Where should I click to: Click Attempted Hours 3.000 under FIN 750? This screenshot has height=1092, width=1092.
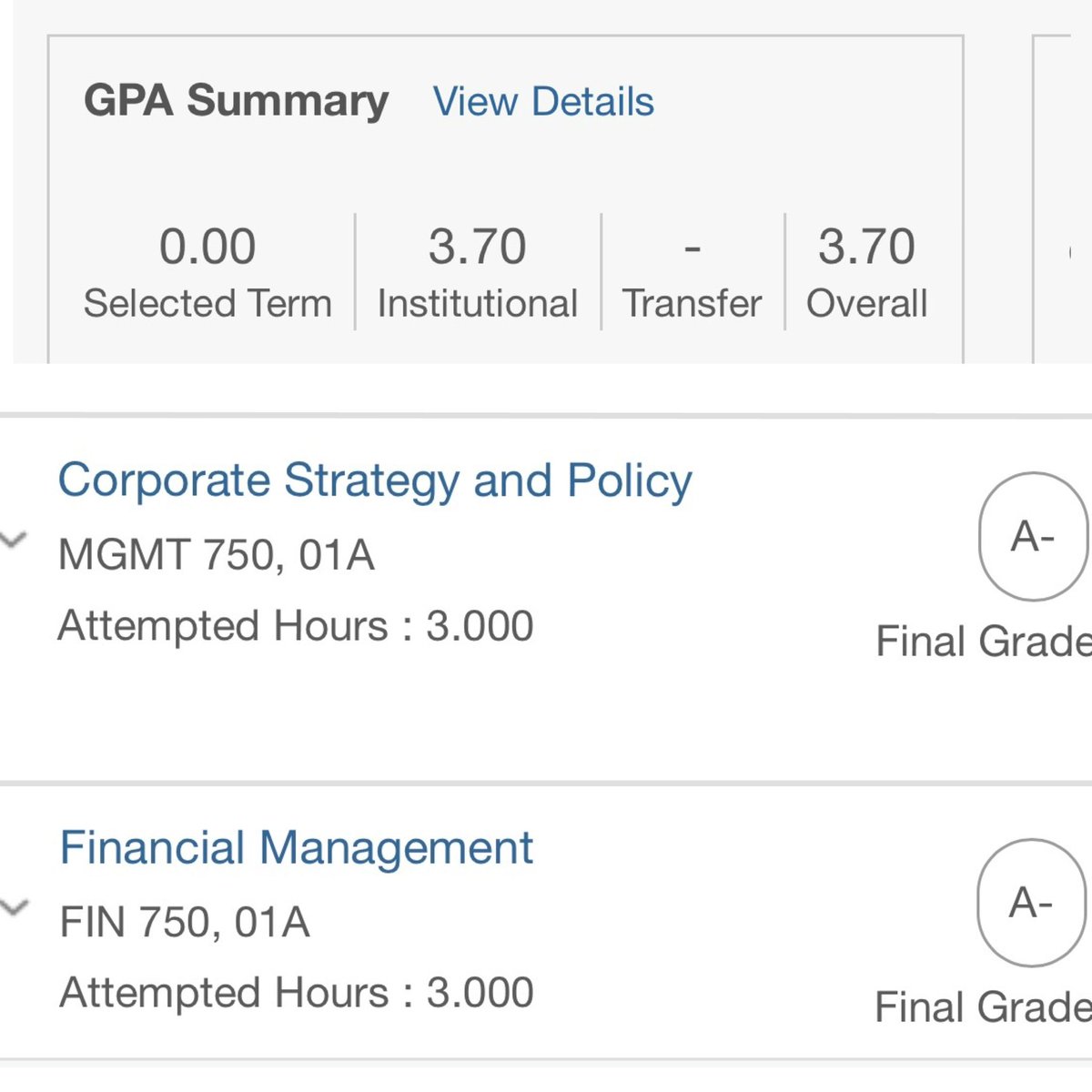pos(297,993)
